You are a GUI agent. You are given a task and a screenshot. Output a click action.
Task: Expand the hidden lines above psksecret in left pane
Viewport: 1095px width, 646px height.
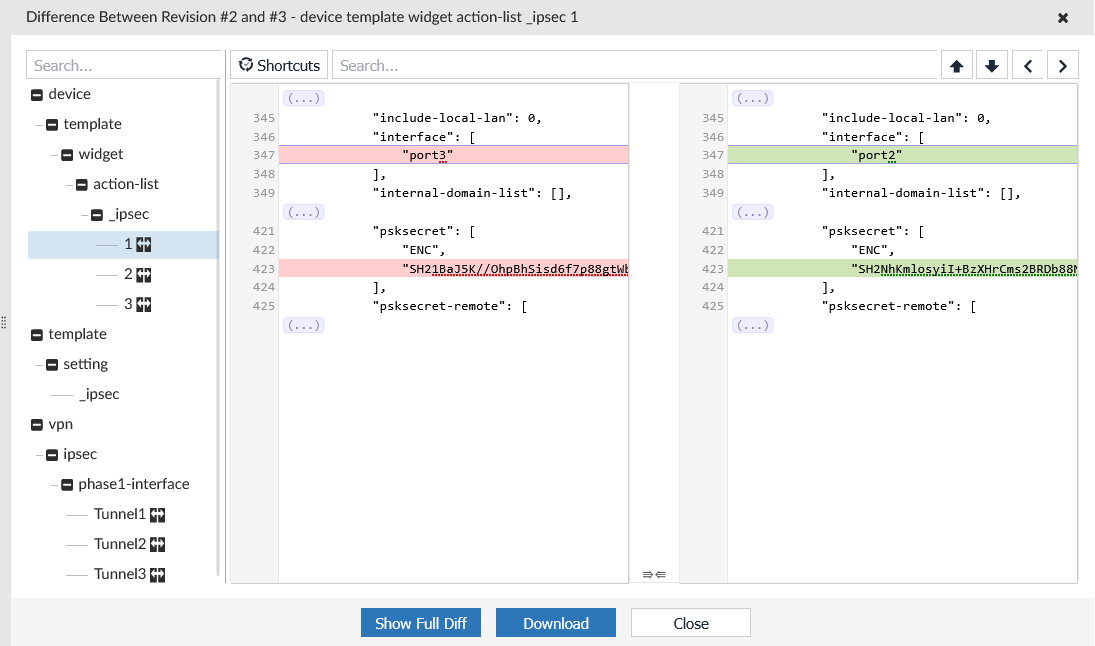(x=303, y=211)
